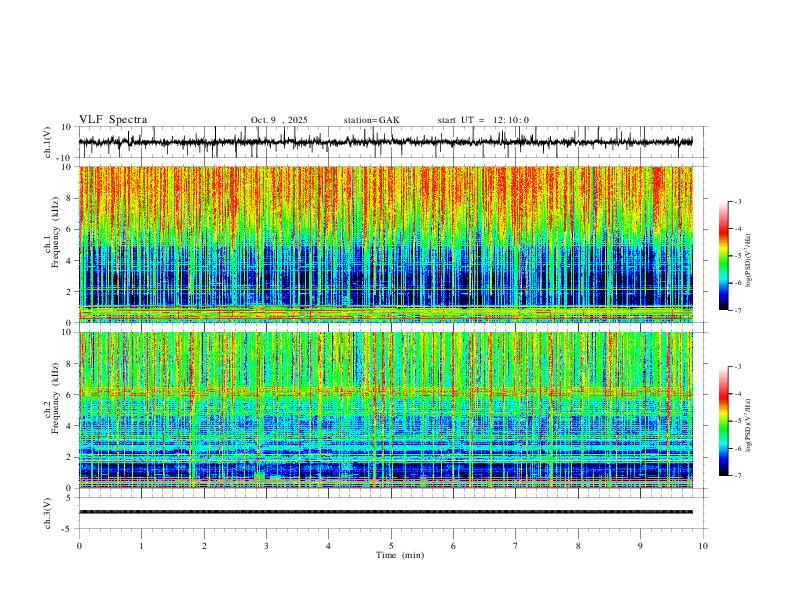
Task: Click inside the ch.2 spectrogram panel
Action: (386, 410)
